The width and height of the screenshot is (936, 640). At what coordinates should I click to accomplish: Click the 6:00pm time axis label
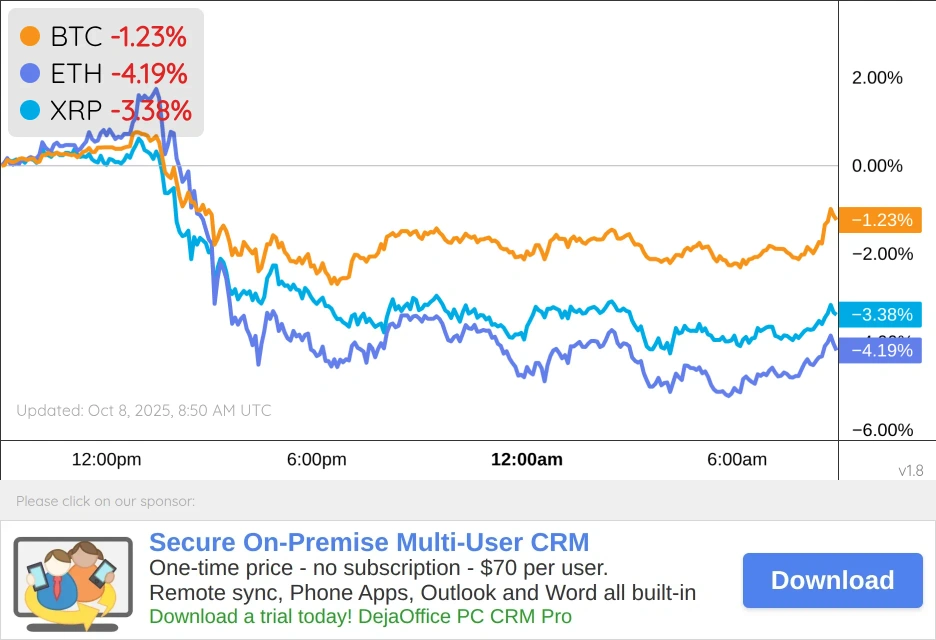tap(316, 460)
